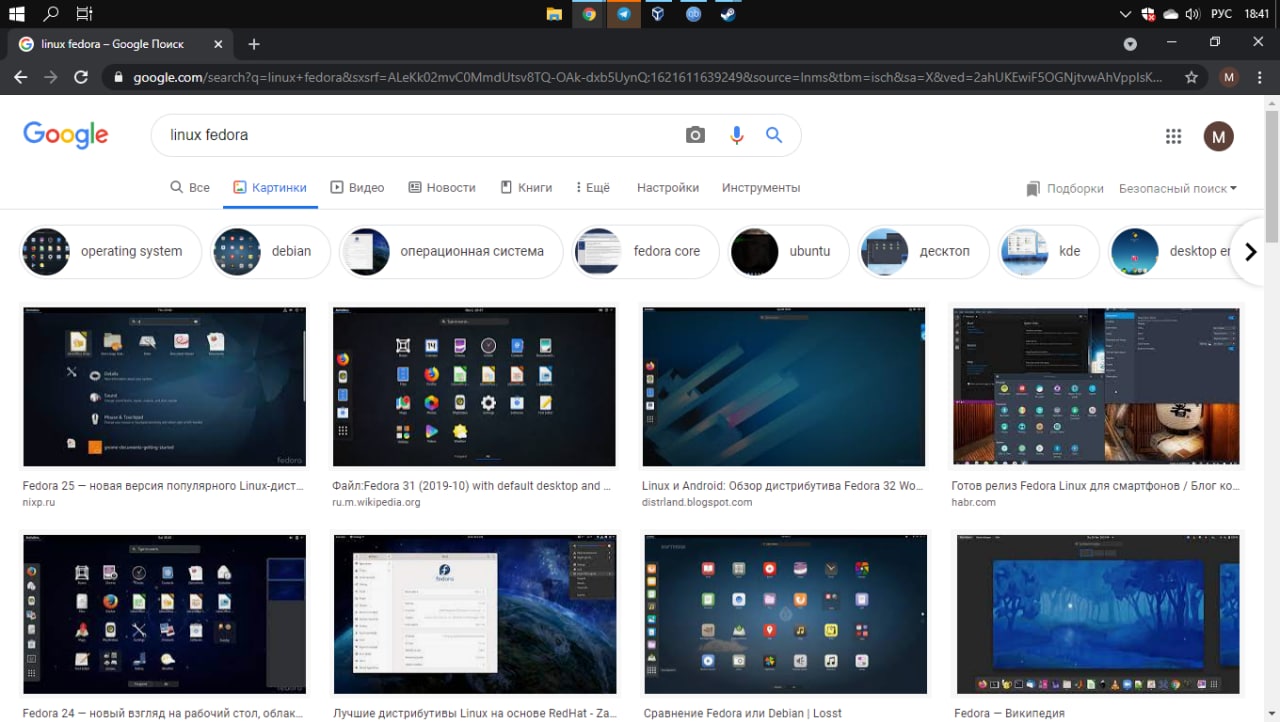
Task: Search by image with the camera icon
Action: [x=695, y=135]
